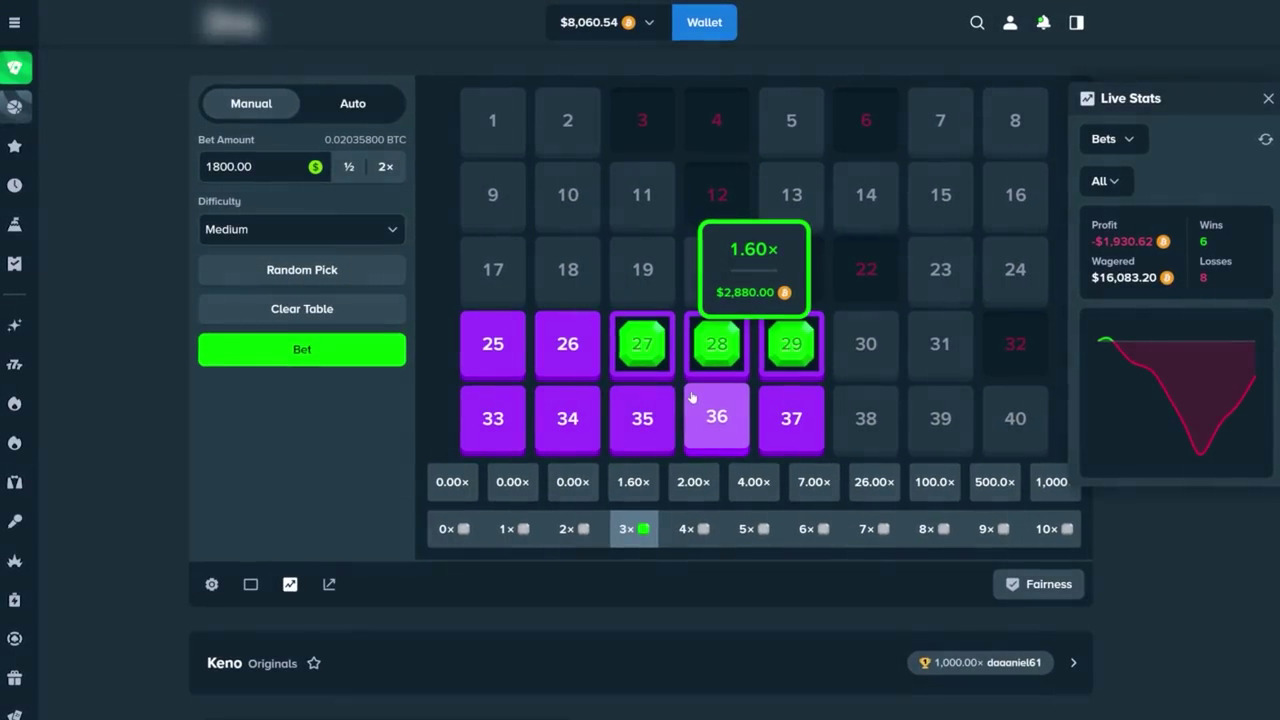1280x720 pixels.
Task: Open pop-out window icon
Action: point(329,584)
